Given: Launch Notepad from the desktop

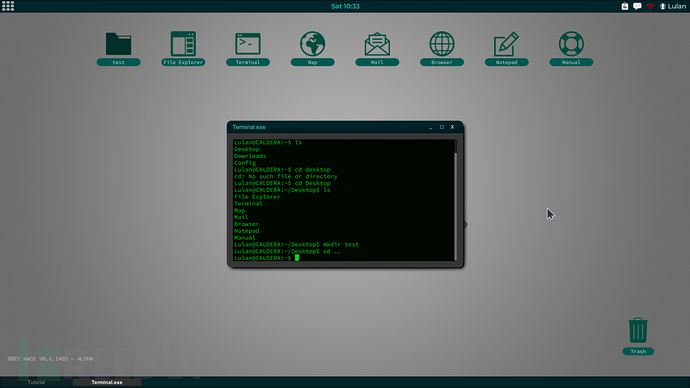Looking at the screenshot, I should (x=506, y=48).
